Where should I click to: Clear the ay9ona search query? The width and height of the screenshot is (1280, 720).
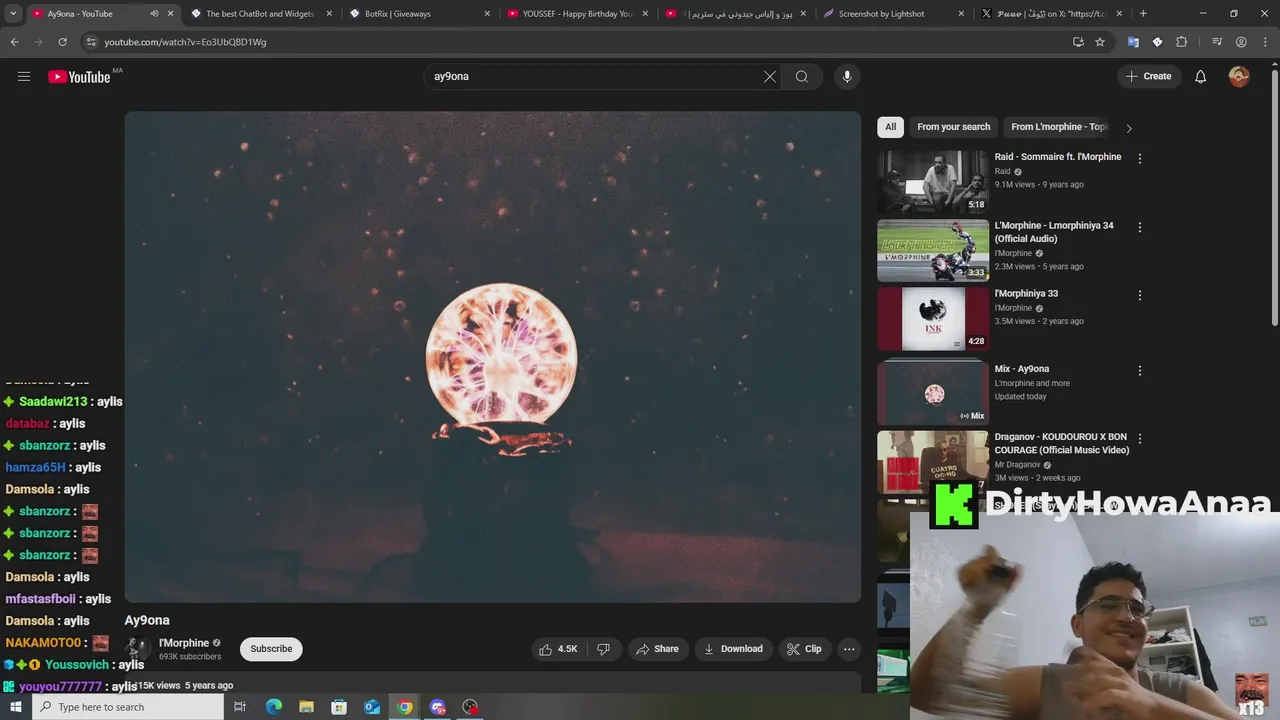(770, 76)
